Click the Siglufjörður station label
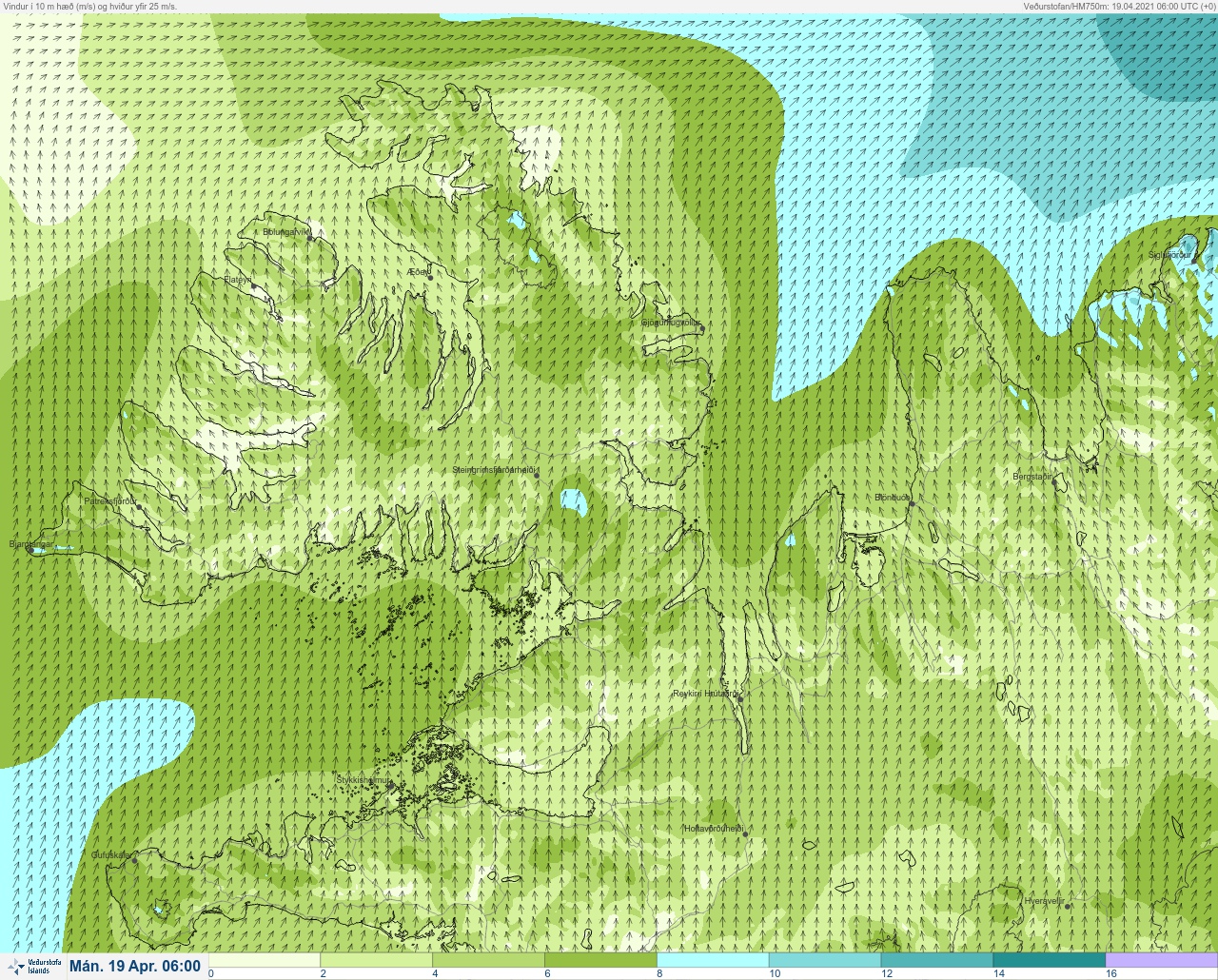 pos(1169,255)
